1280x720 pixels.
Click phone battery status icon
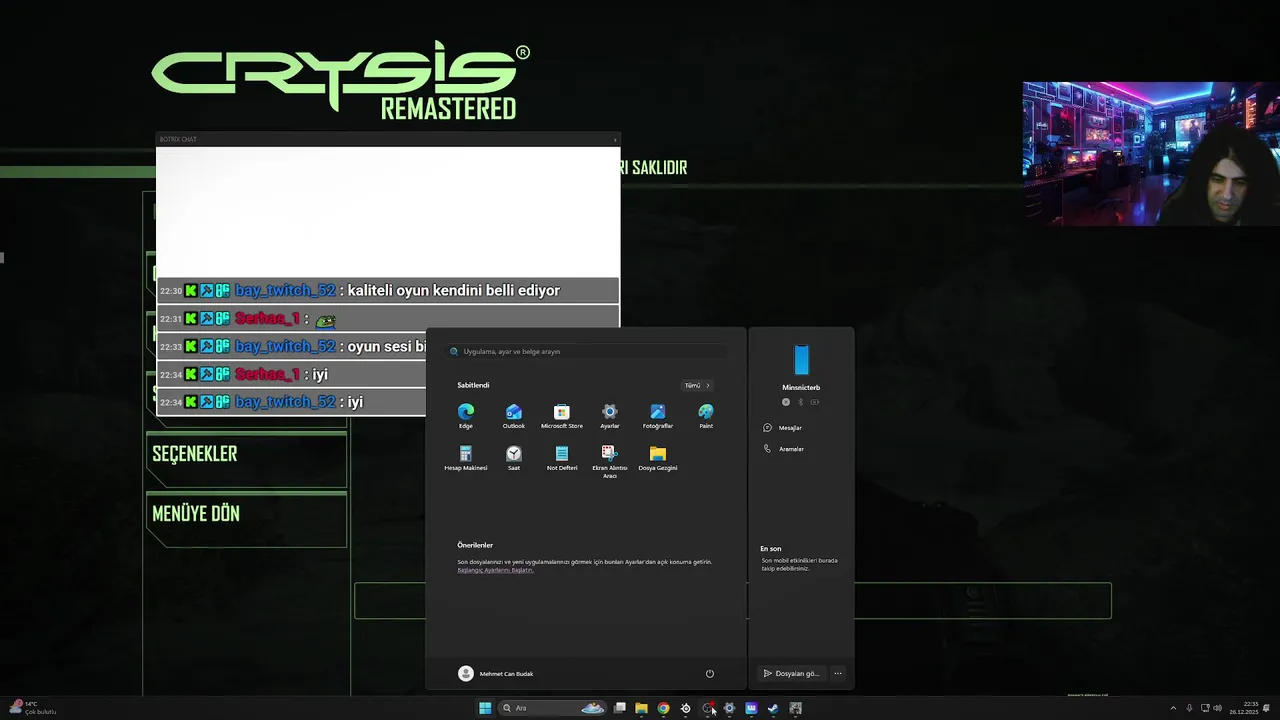[815, 402]
